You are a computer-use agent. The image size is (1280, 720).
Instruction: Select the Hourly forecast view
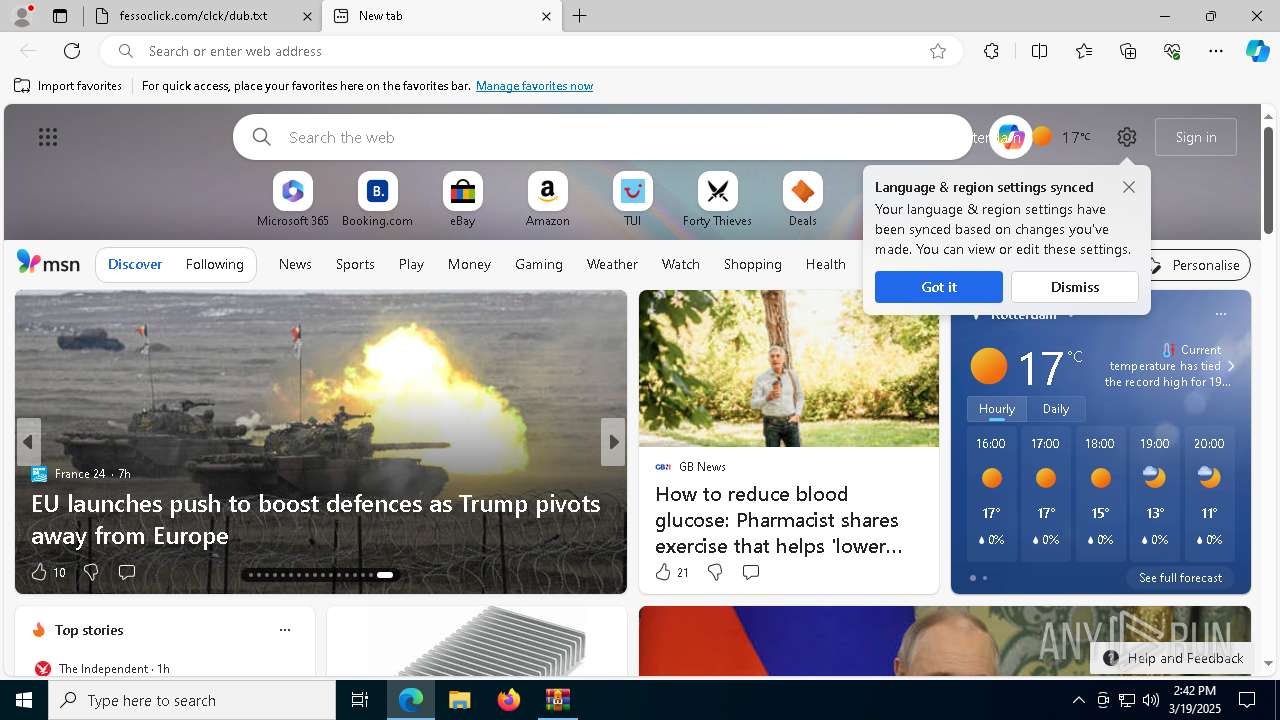996,409
